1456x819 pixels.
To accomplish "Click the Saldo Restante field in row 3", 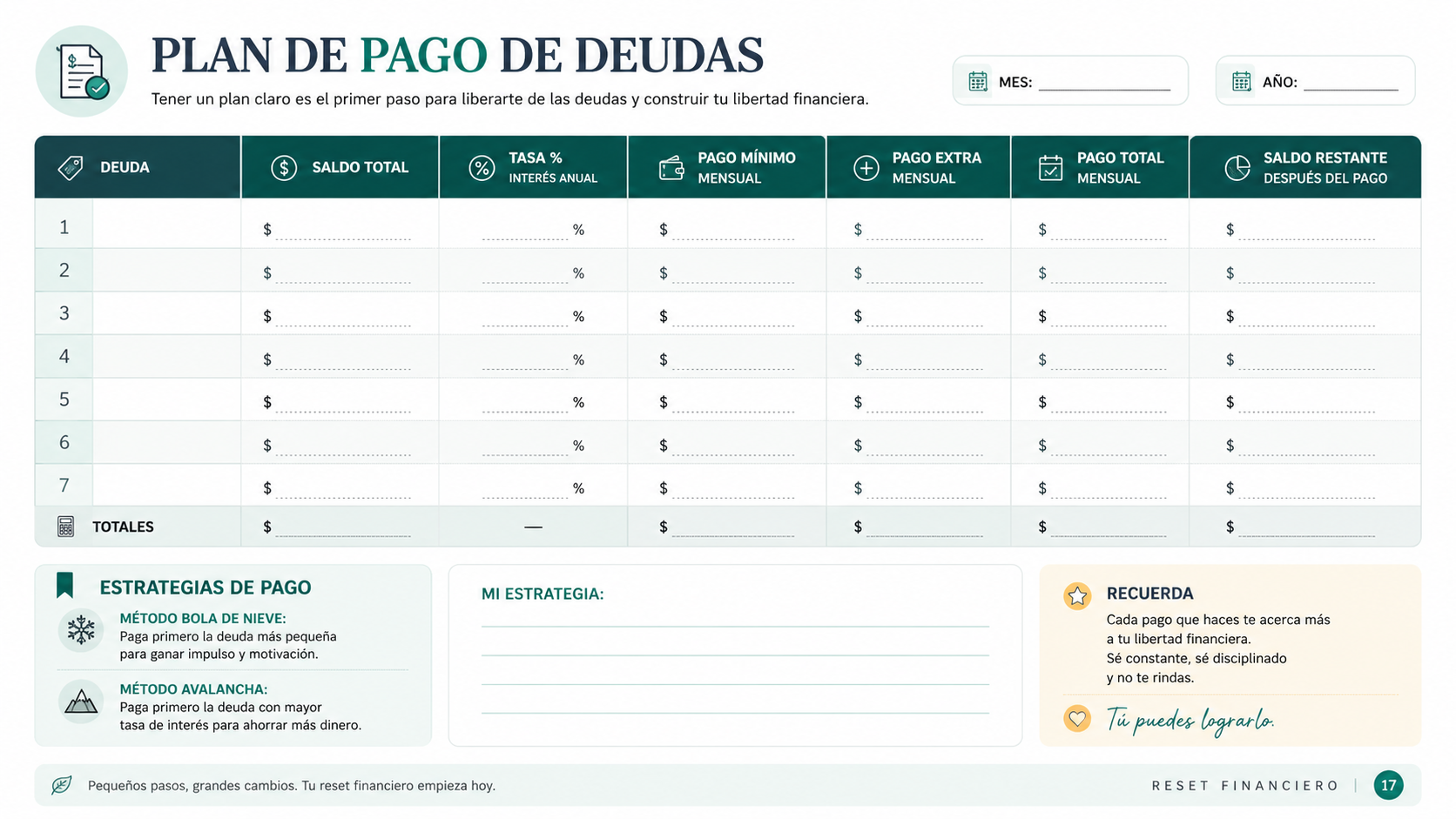I will click(x=1301, y=317).
